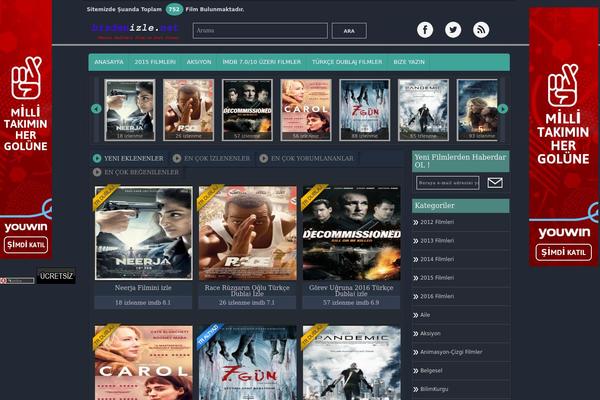
Task: Open IMDB 7.0/10 Üzeri Filmler menu
Action: click(262, 62)
